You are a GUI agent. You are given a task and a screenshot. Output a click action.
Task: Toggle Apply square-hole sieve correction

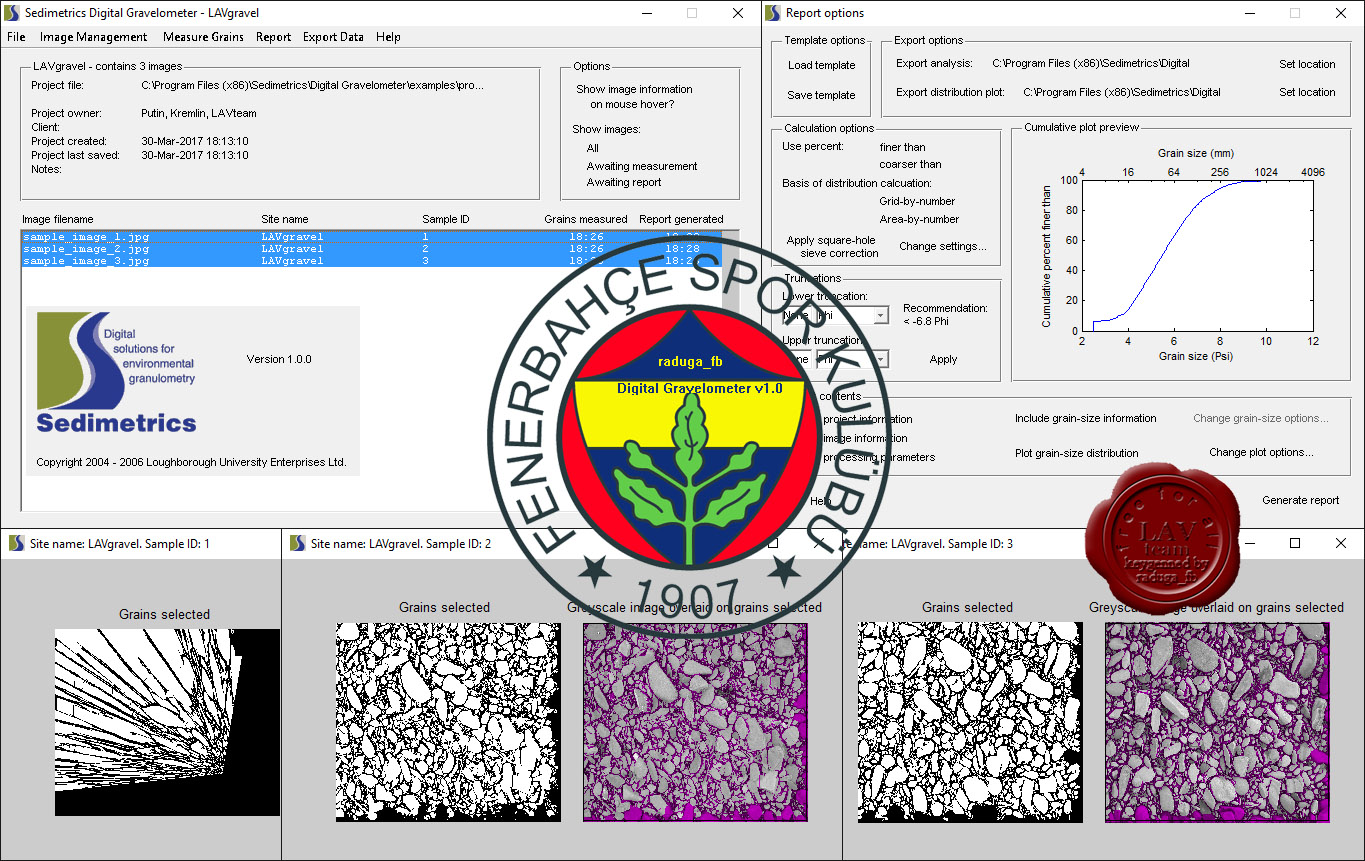(x=832, y=247)
